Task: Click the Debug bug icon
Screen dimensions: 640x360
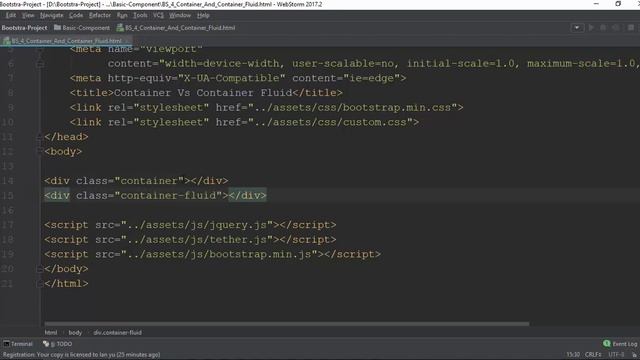Action: click(x=603, y=28)
